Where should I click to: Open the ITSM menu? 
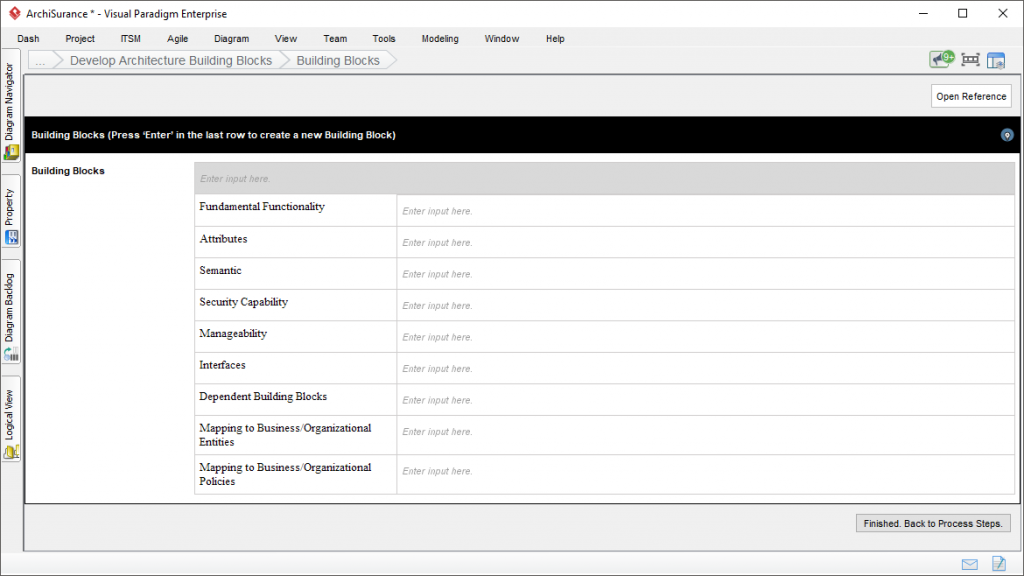131,39
